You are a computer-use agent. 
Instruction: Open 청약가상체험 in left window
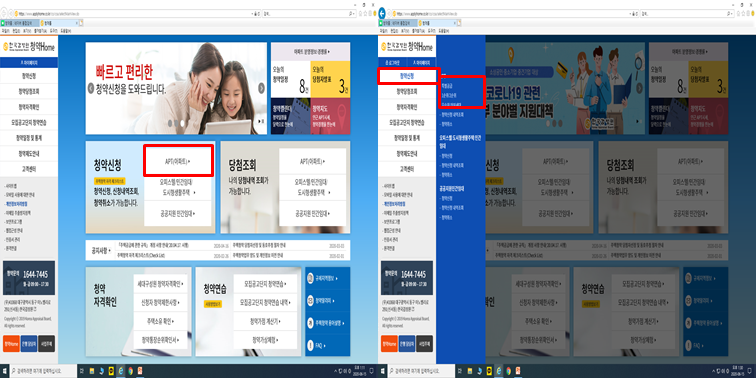pos(265,339)
